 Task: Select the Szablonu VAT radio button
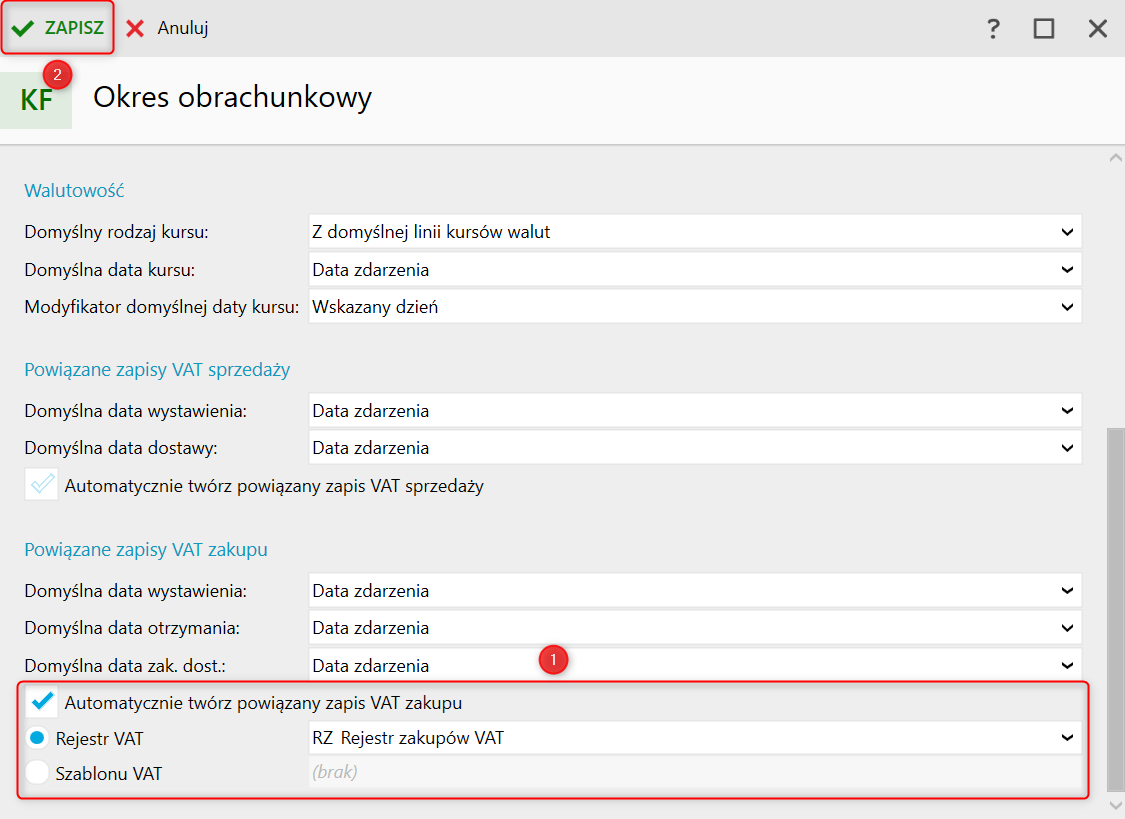[x=37, y=772]
